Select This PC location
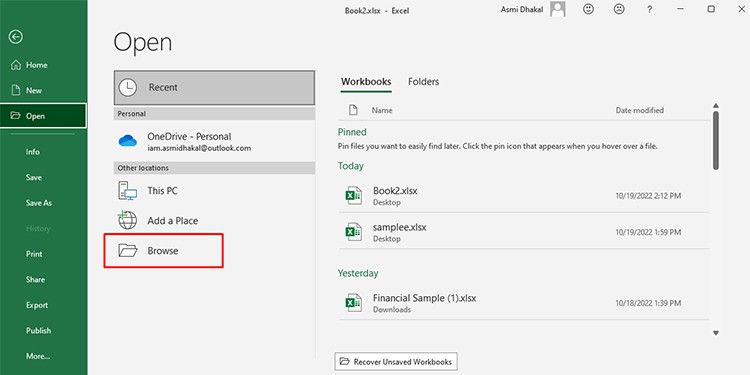This screenshot has width=750, height=375. 214,190
